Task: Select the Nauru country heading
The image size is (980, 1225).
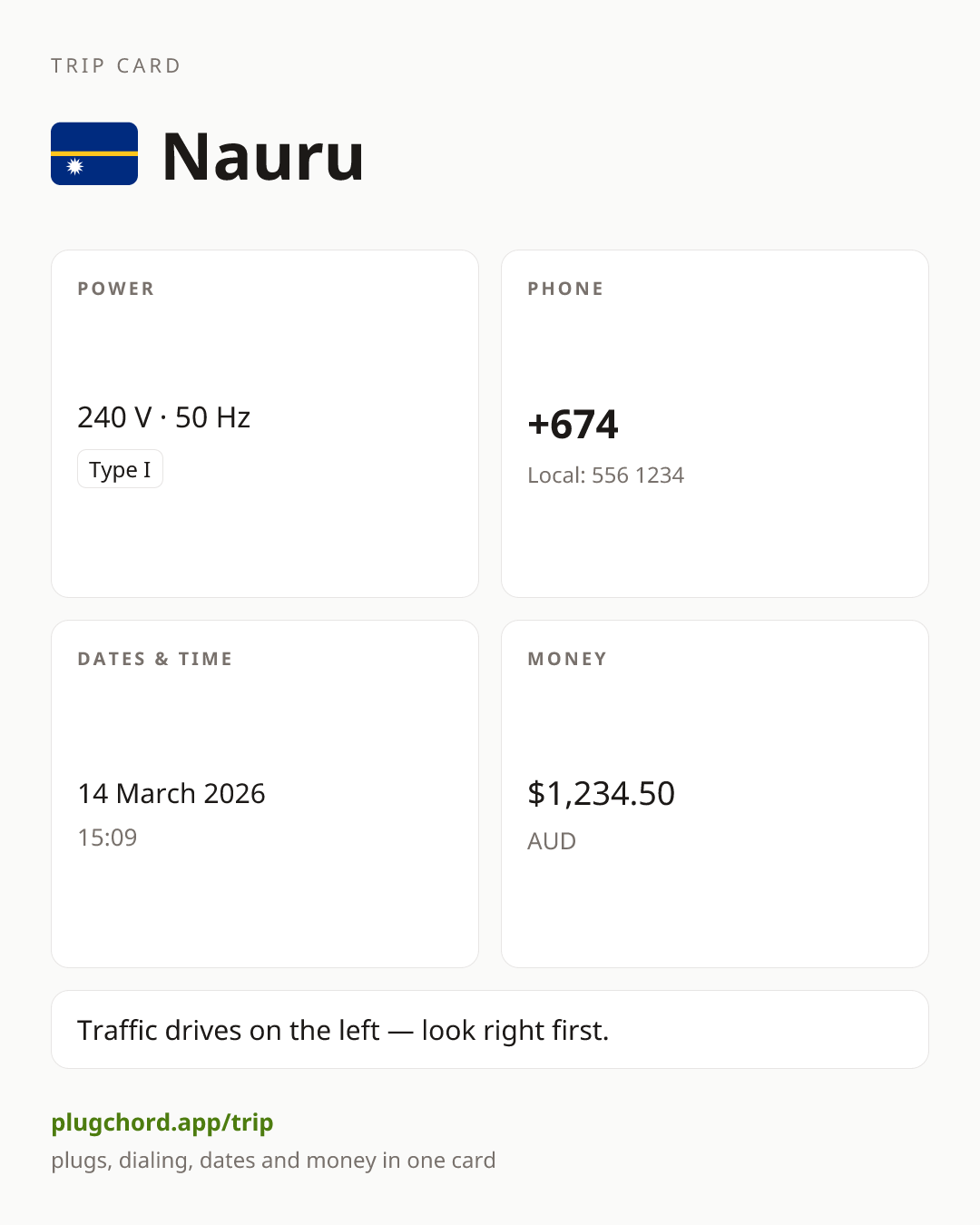Action: point(263,156)
